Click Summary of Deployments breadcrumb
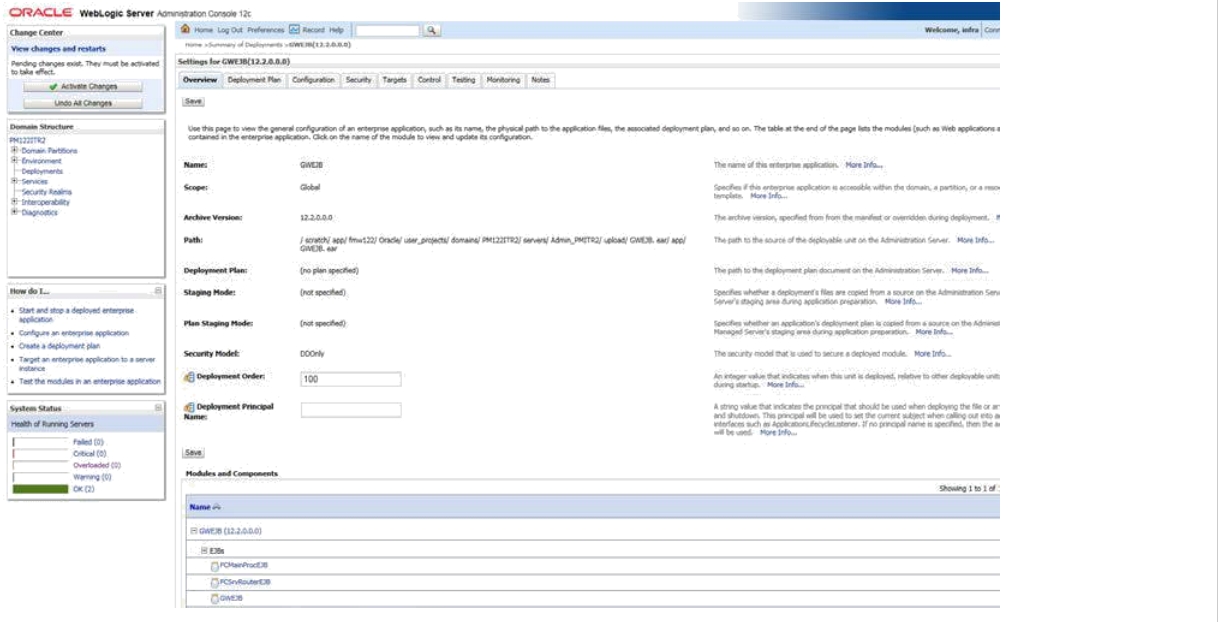Viewport: 1218px width, 622px height. (x=245, y=45)
